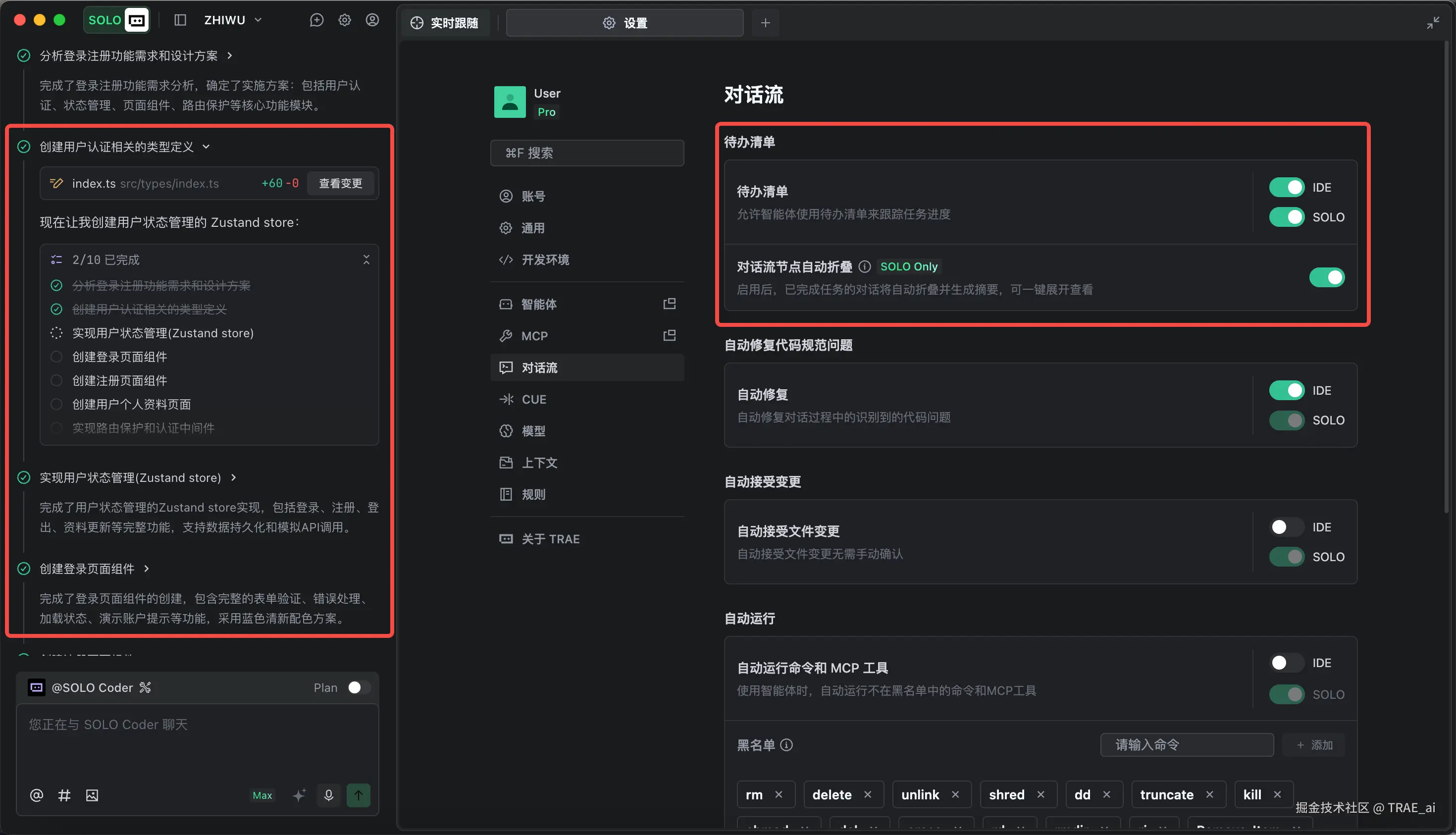
Task: Disable the 对话流节点自动折叠 toggle
Action: (x=1326, y=277)
